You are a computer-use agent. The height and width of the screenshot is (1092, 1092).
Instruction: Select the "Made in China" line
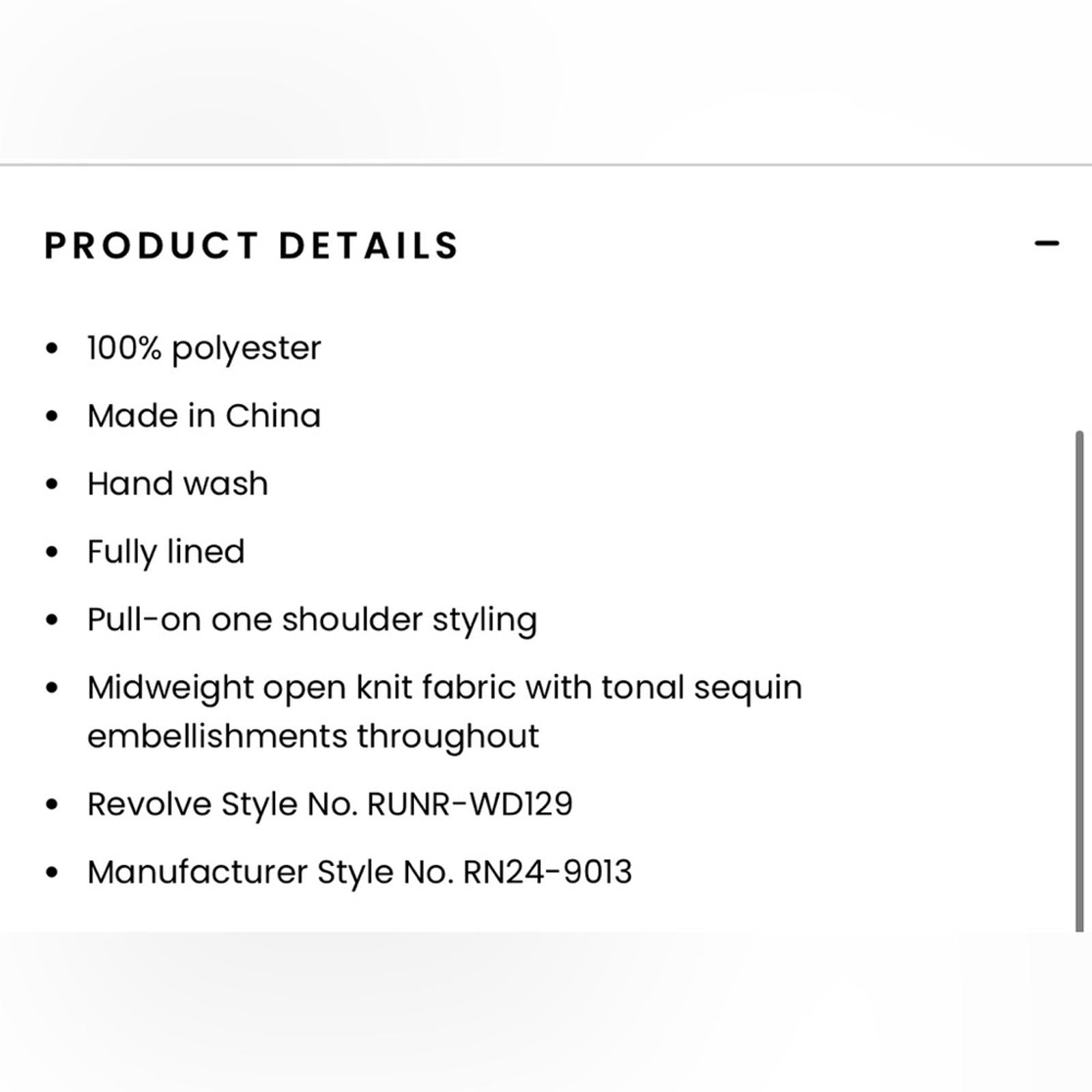click(x=204, y=416)
